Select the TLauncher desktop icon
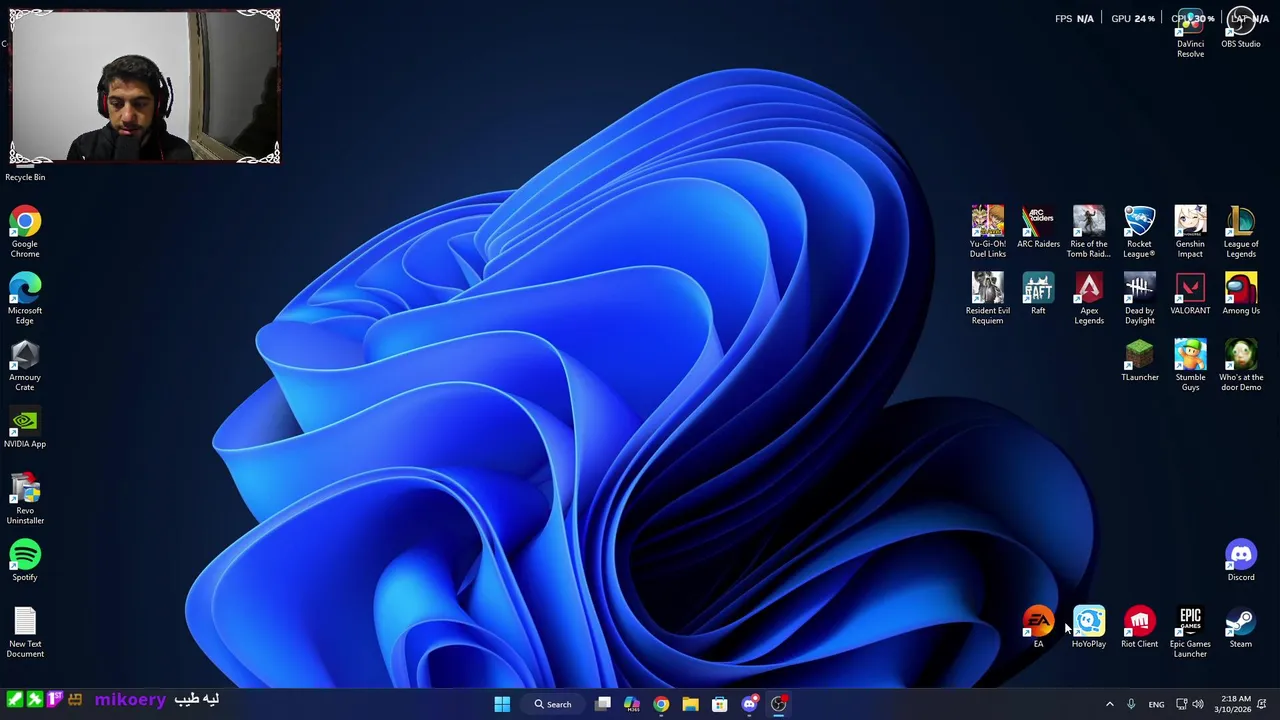 [x=1139, y=361]
